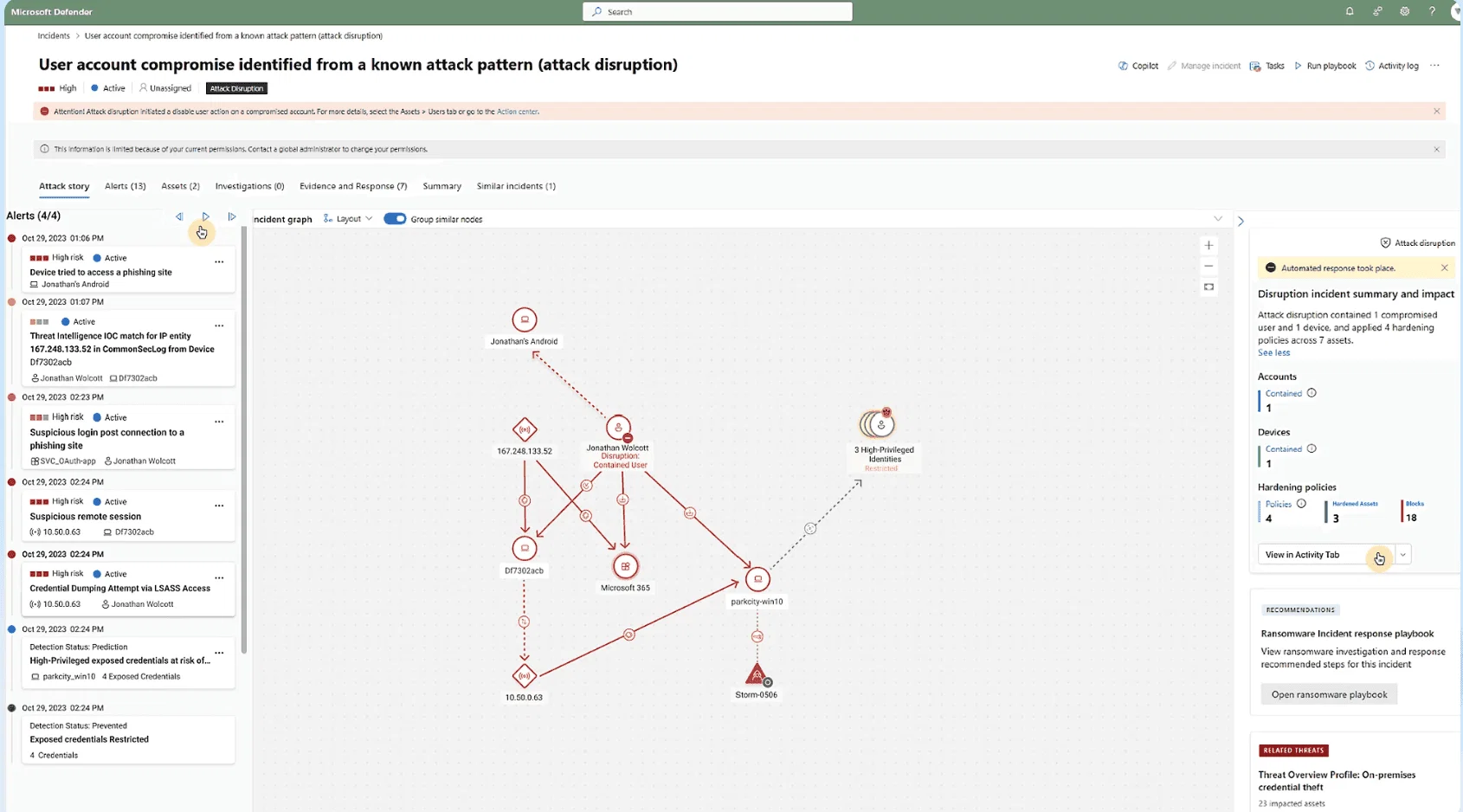Viewport: 1463px width, 812px height.
Task: Select the 167.248.133.52 IP node
Action: (x=524, y=429)
